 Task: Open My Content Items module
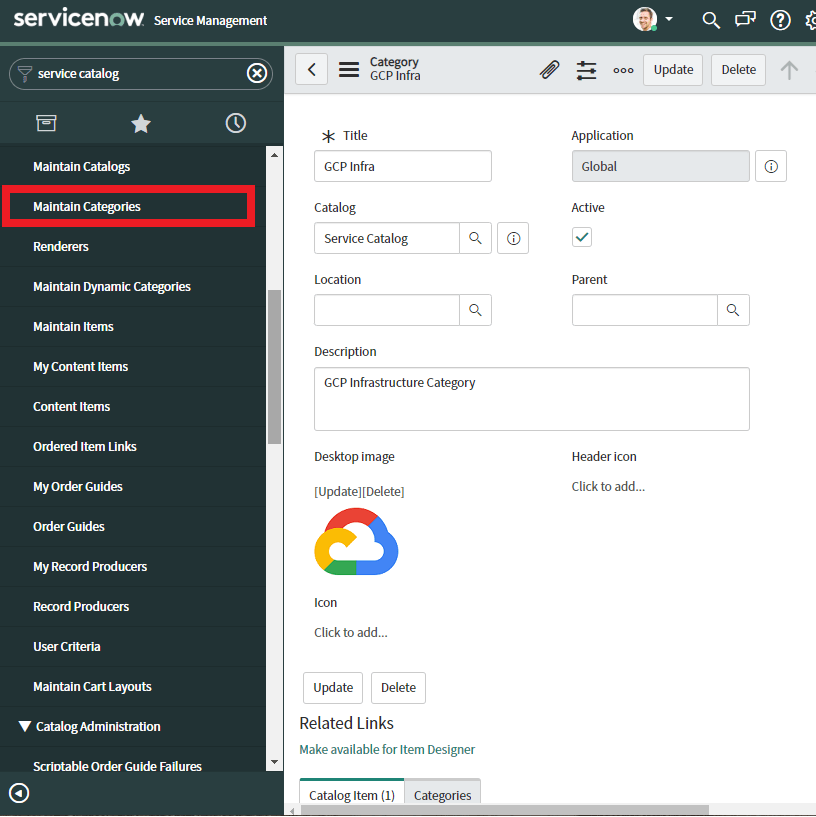tap(80, 367)
